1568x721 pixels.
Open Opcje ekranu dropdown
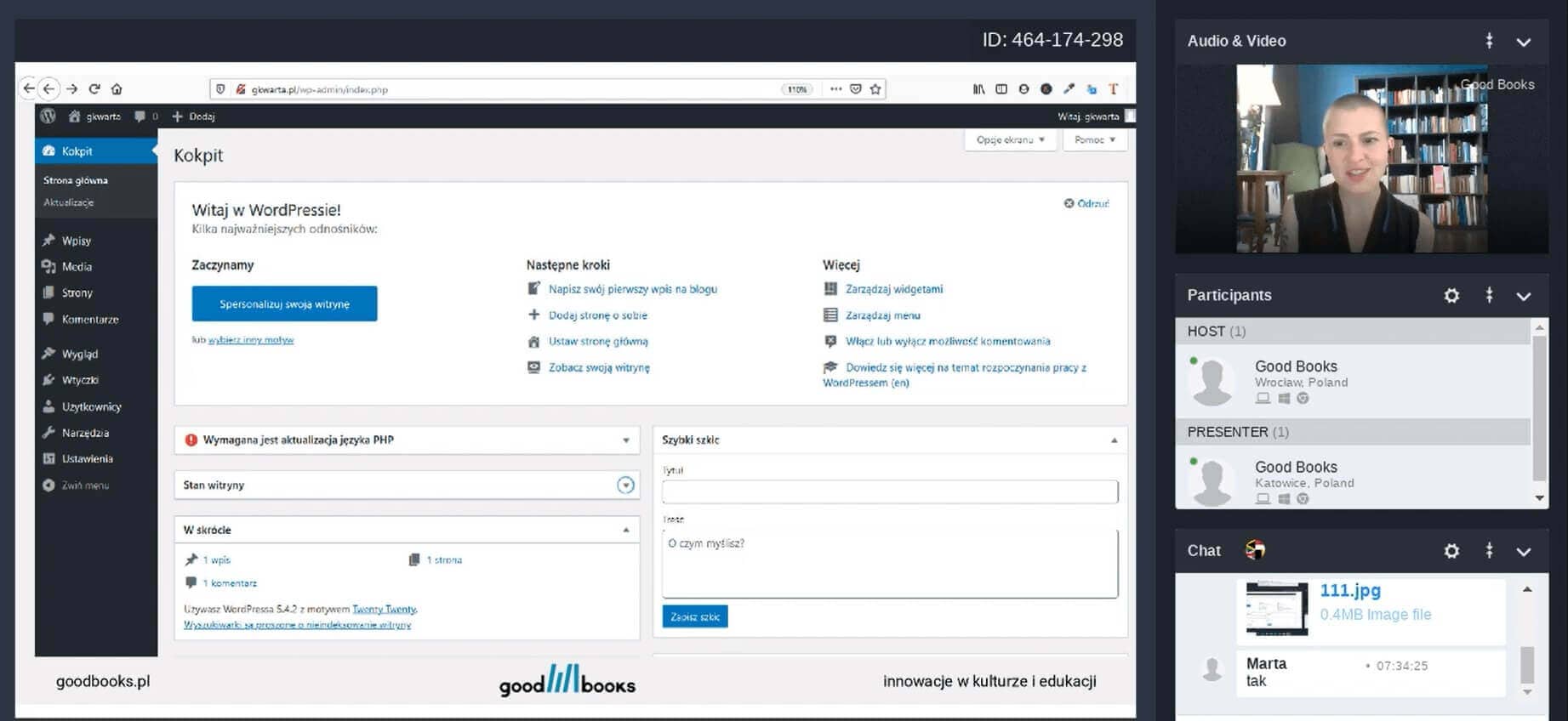click(x=1010, y=140)
